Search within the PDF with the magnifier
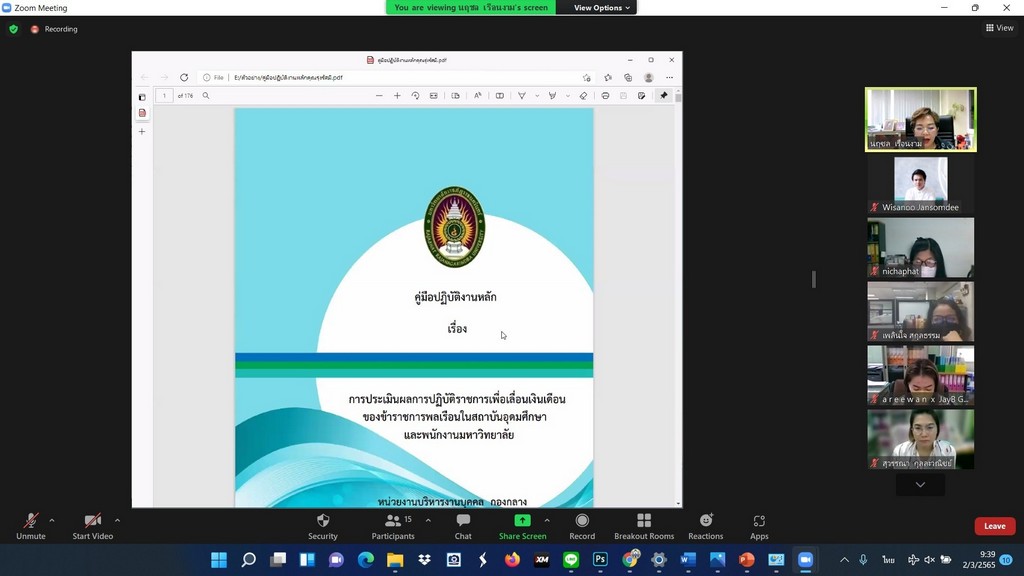Viewport: 1024px width, 576px height. pyautogui.click(x=206, y=95)
